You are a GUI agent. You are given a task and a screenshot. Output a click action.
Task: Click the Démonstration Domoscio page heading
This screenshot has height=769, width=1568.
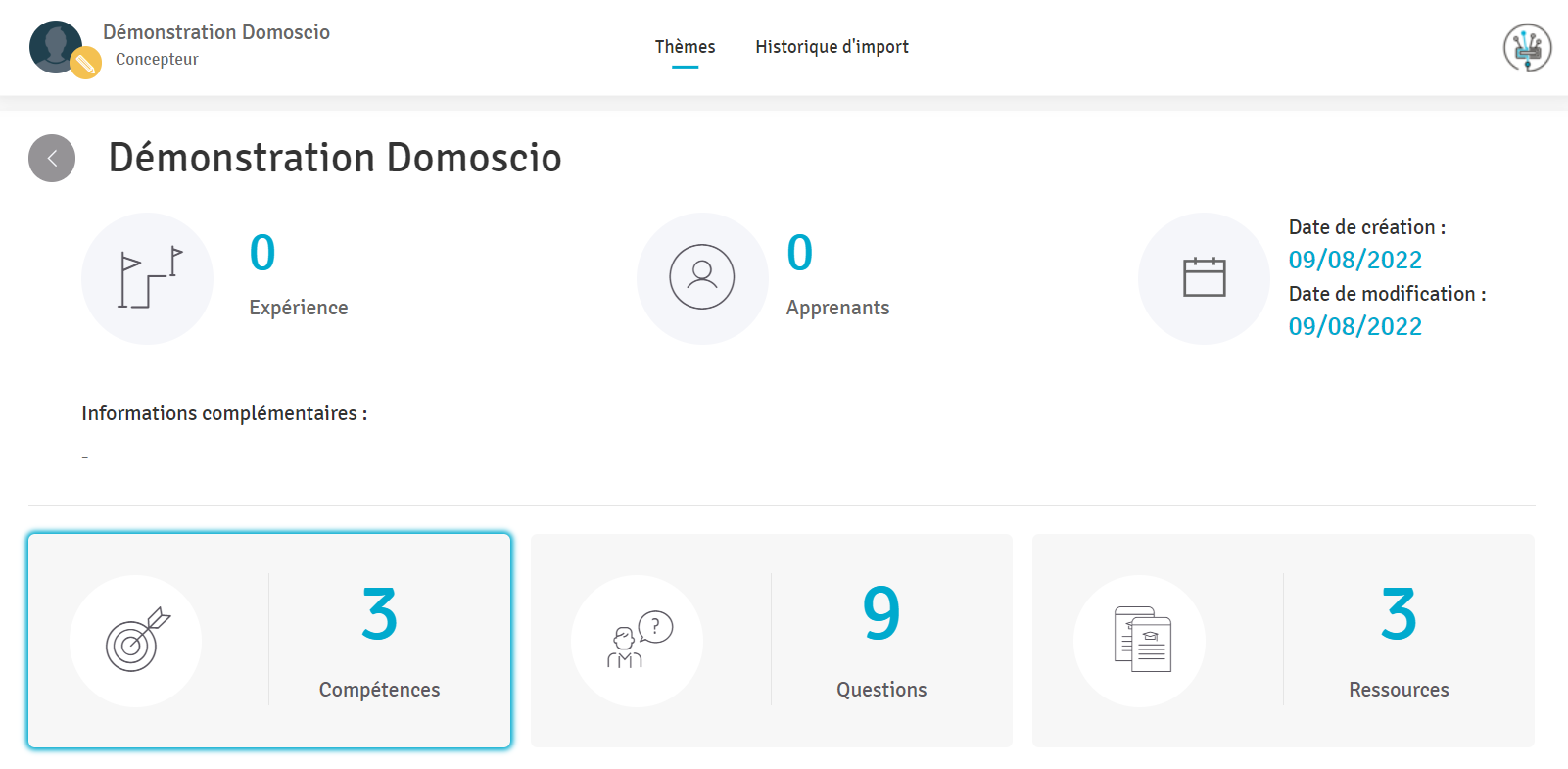click(335, 158)
